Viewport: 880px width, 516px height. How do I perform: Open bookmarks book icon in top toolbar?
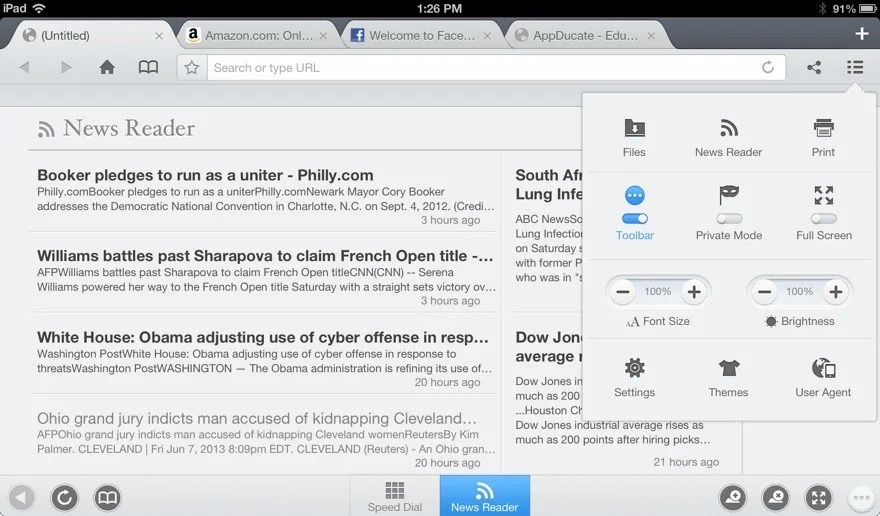point(148,68)
